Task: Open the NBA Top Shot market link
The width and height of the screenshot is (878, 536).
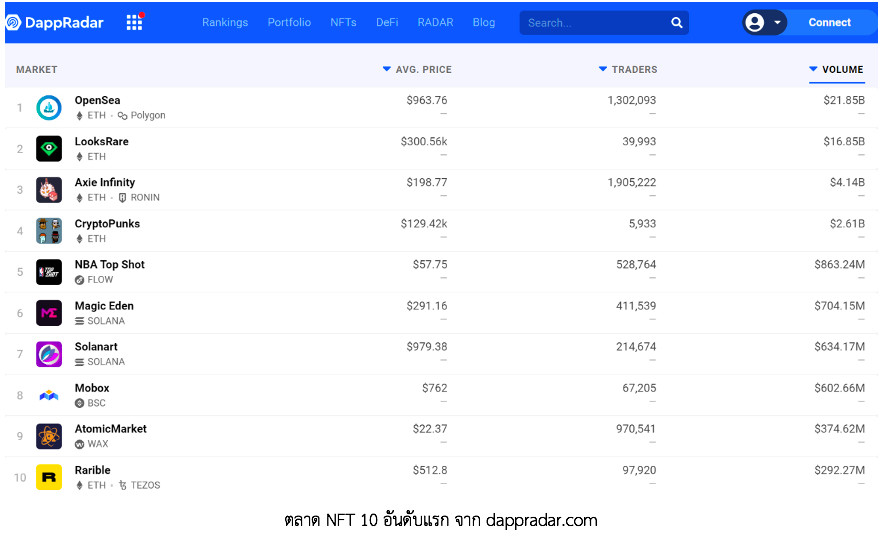Action: point(110,264)
